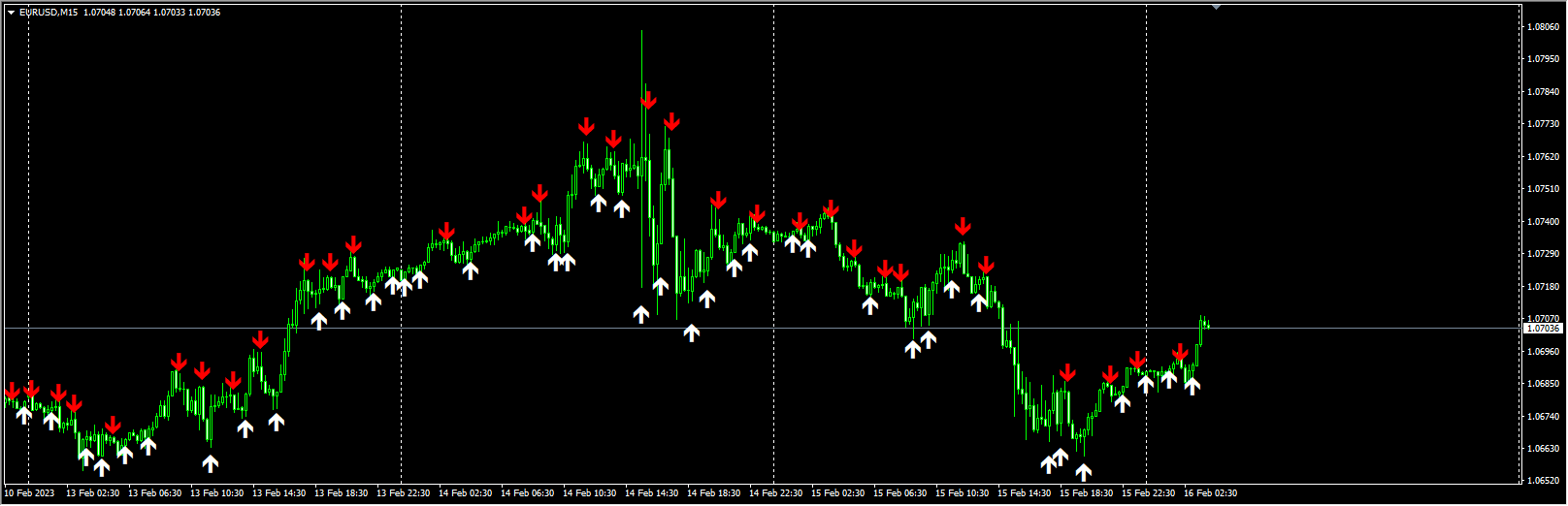Click the grey chart shift triangle marker
The height and width of the screenshot is (506, 1568).
point(1217,7)
